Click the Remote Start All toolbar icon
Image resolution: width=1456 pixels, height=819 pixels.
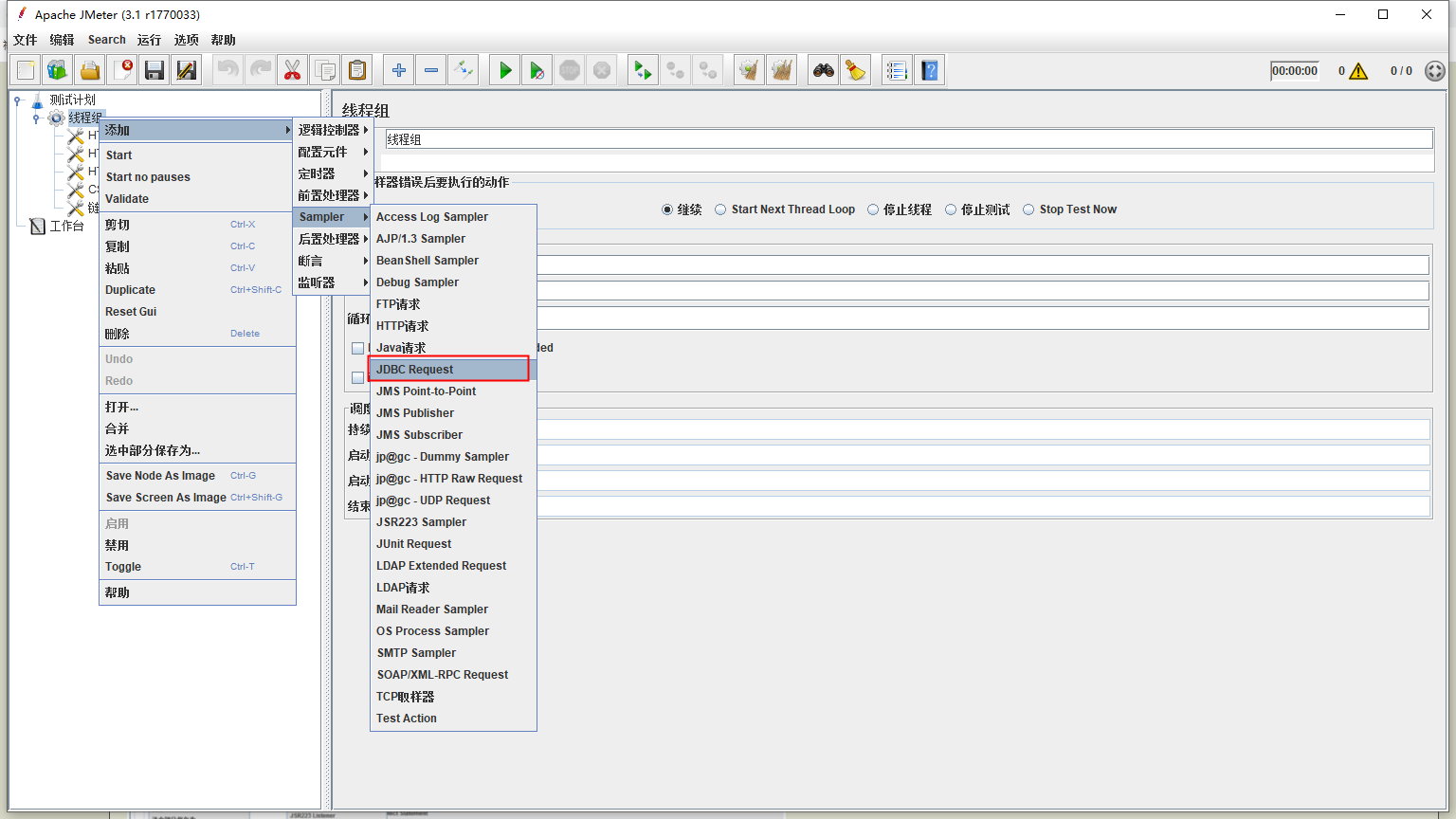pyautogui.click(x=644, y=70)
